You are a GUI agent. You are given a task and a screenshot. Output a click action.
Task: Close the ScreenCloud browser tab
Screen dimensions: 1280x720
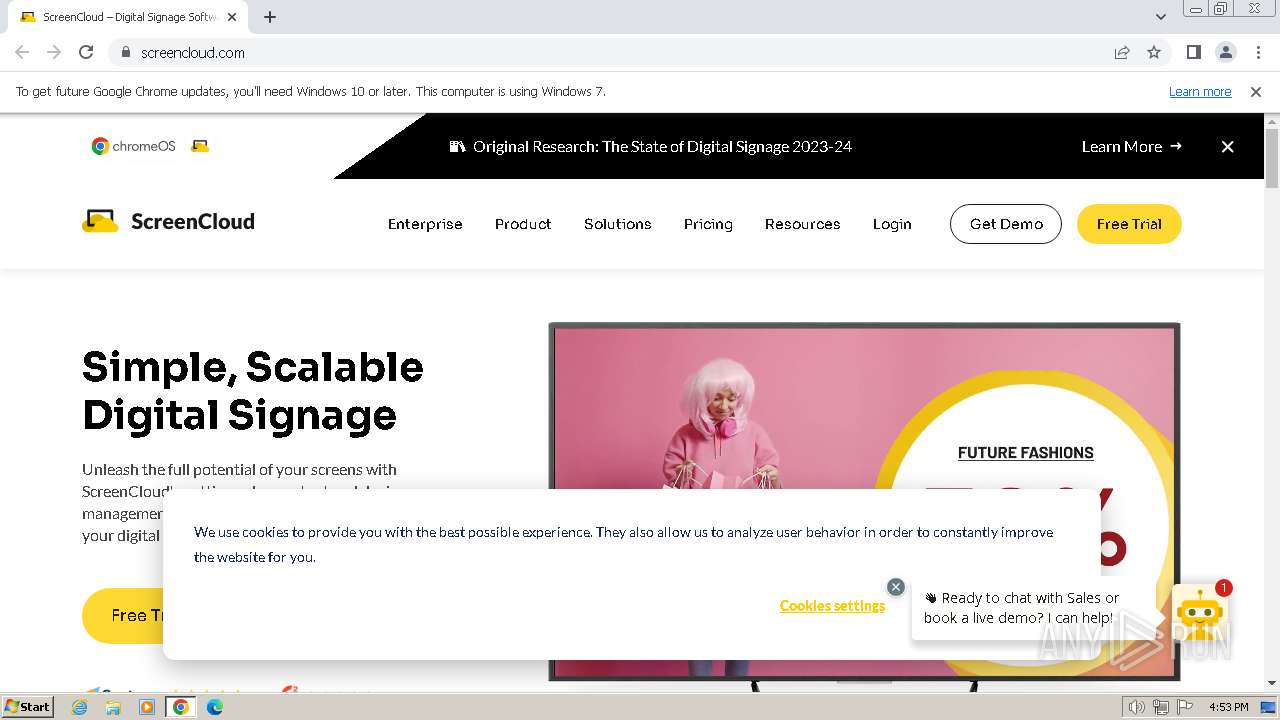(x=232, y=17)
